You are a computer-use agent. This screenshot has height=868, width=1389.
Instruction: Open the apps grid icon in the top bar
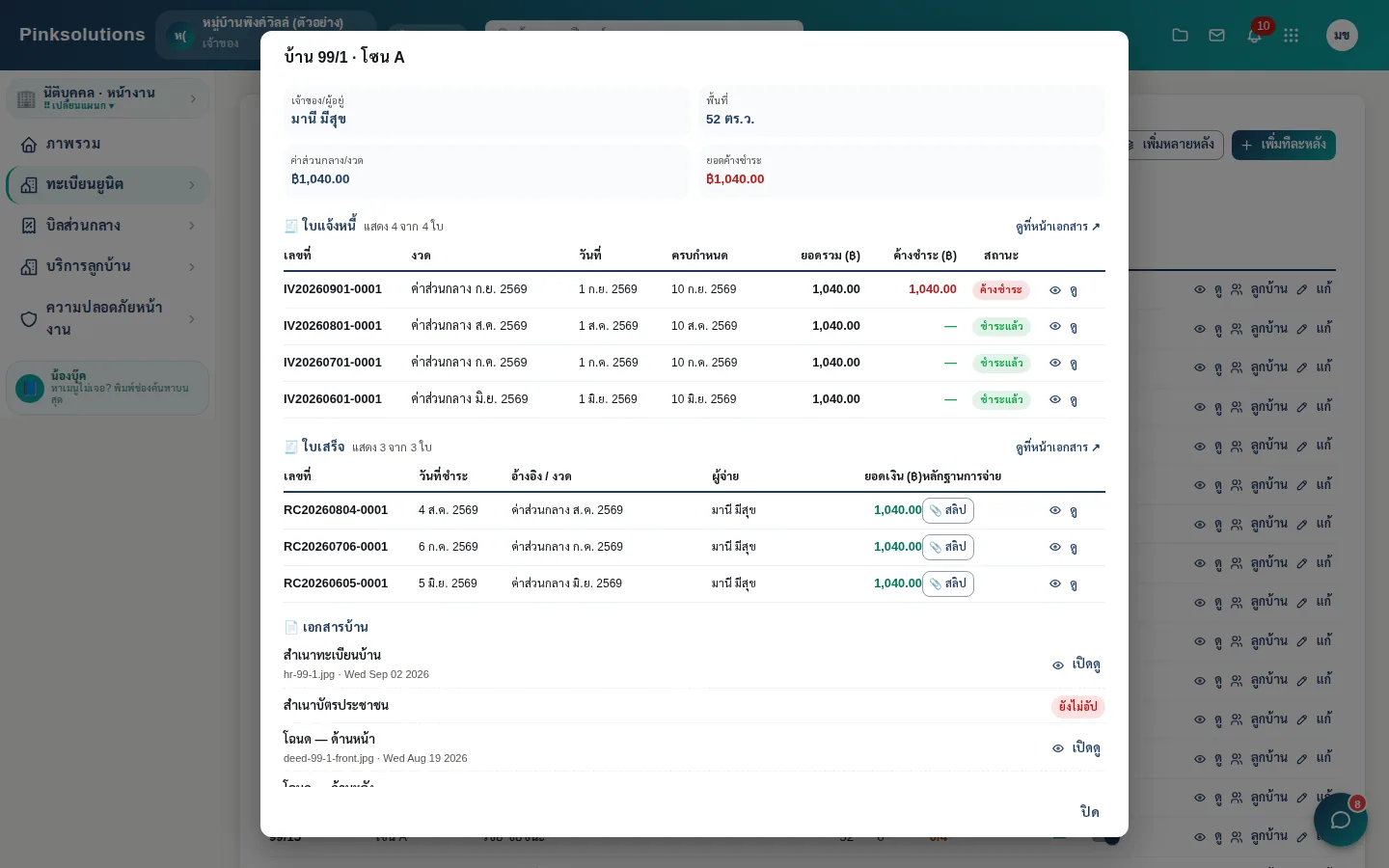pyautogui.click(x=1292, y=36)
